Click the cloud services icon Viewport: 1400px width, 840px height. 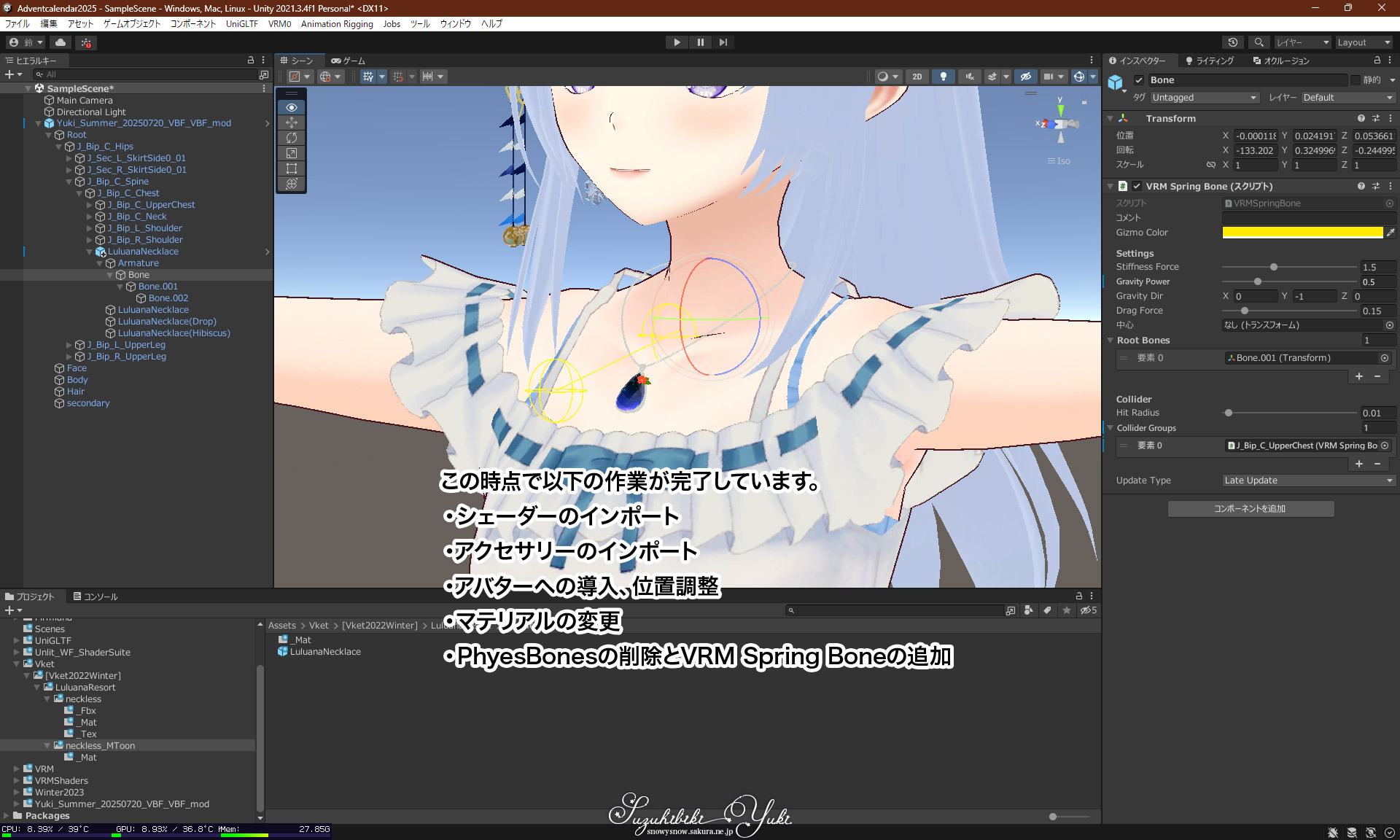coord(61,42)
